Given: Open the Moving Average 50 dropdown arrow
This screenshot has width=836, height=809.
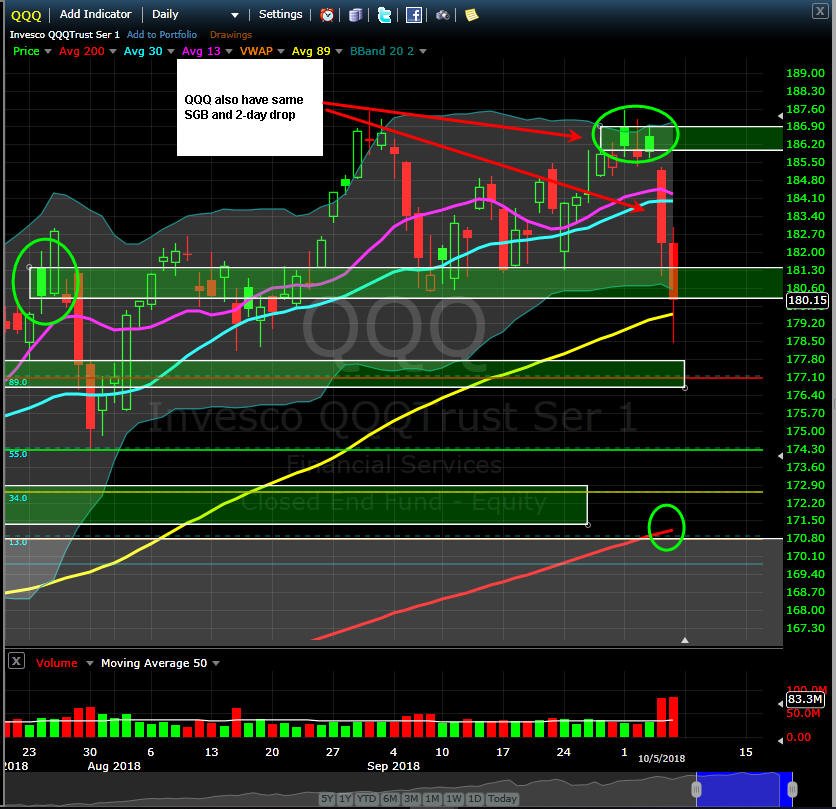Looking at the screenshot, I should [216, 663].
